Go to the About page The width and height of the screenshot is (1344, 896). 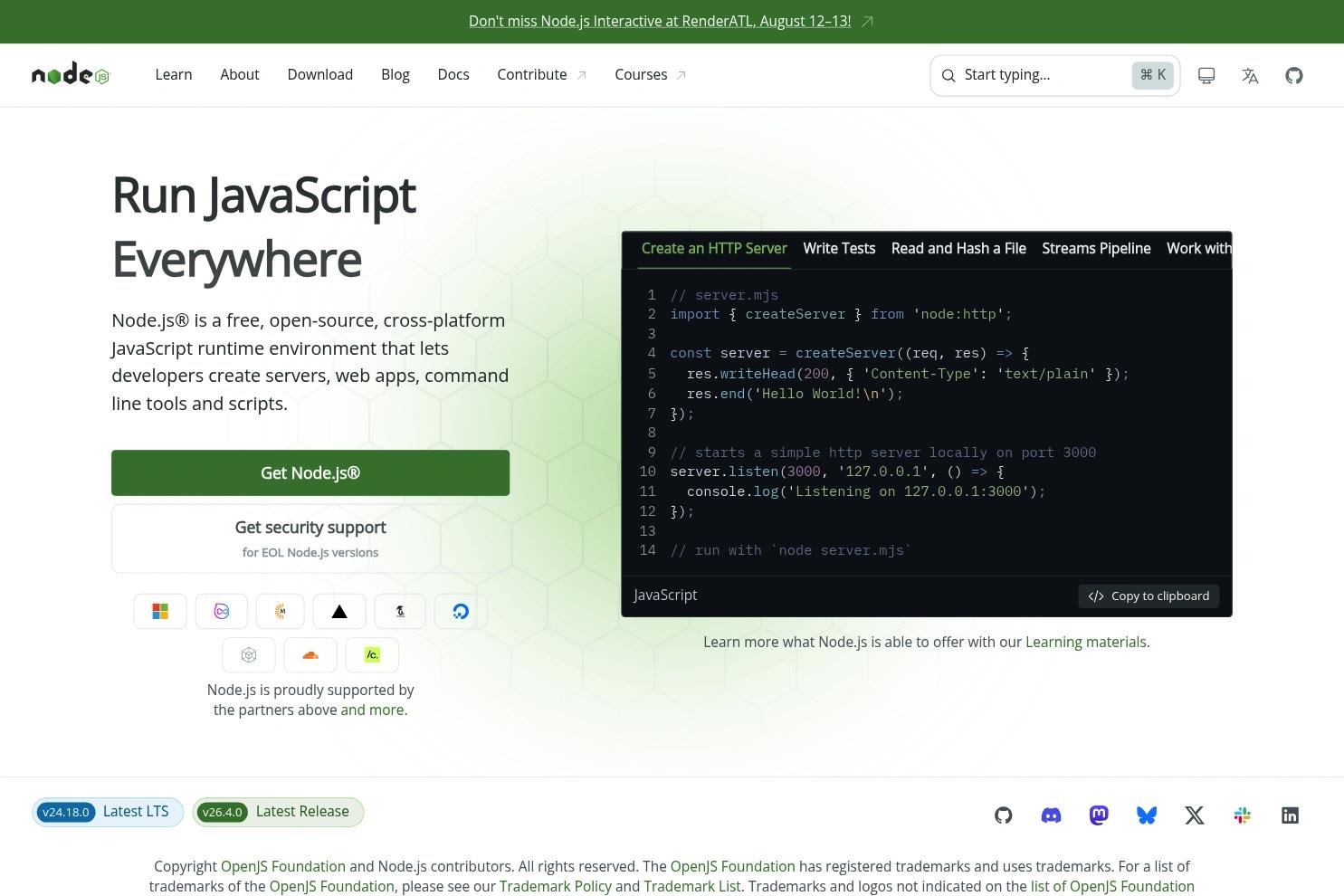(x=240, y=75)
